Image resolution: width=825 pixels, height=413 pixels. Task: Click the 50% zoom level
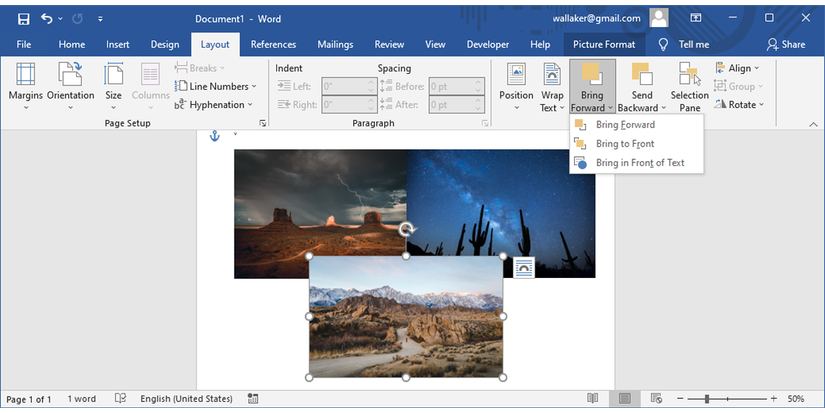796,399
